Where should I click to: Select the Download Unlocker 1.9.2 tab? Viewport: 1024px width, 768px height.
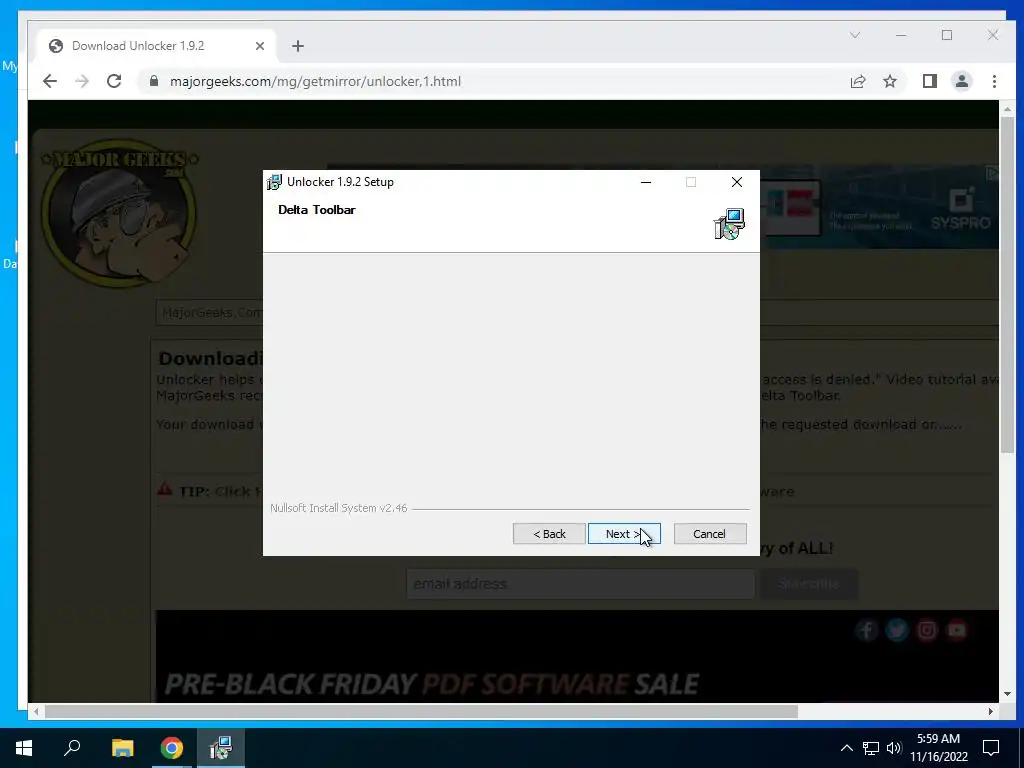(157, 46)
